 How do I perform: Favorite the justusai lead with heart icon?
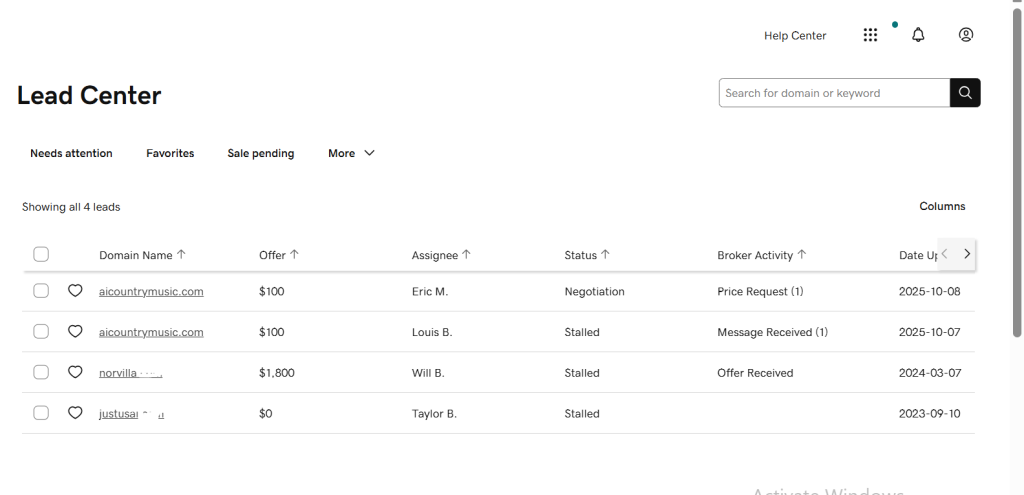[x=75, y=413]
